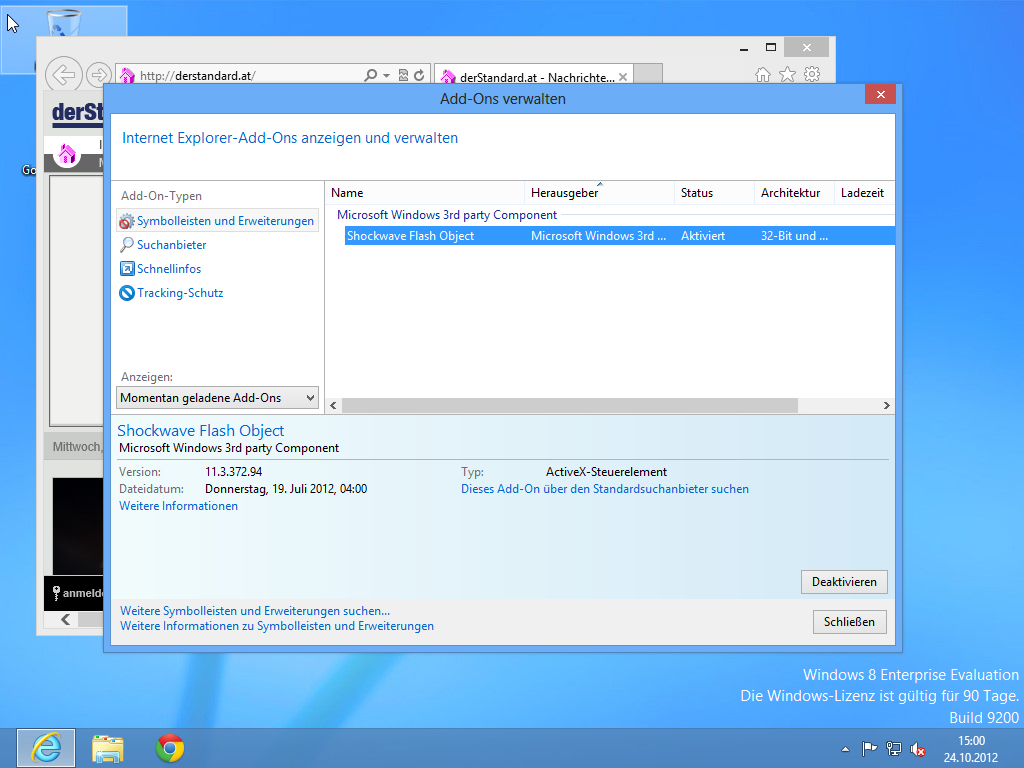Image resolution: width=1024 pixels, height=768 pixels.
Task: Sort by the Herausgeber column header
Action: point(599,193)
